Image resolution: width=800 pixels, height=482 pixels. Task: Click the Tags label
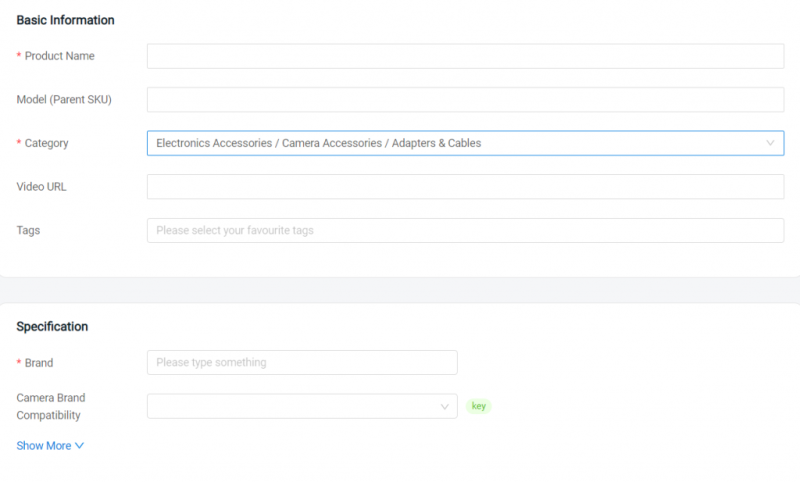[28, 231]
